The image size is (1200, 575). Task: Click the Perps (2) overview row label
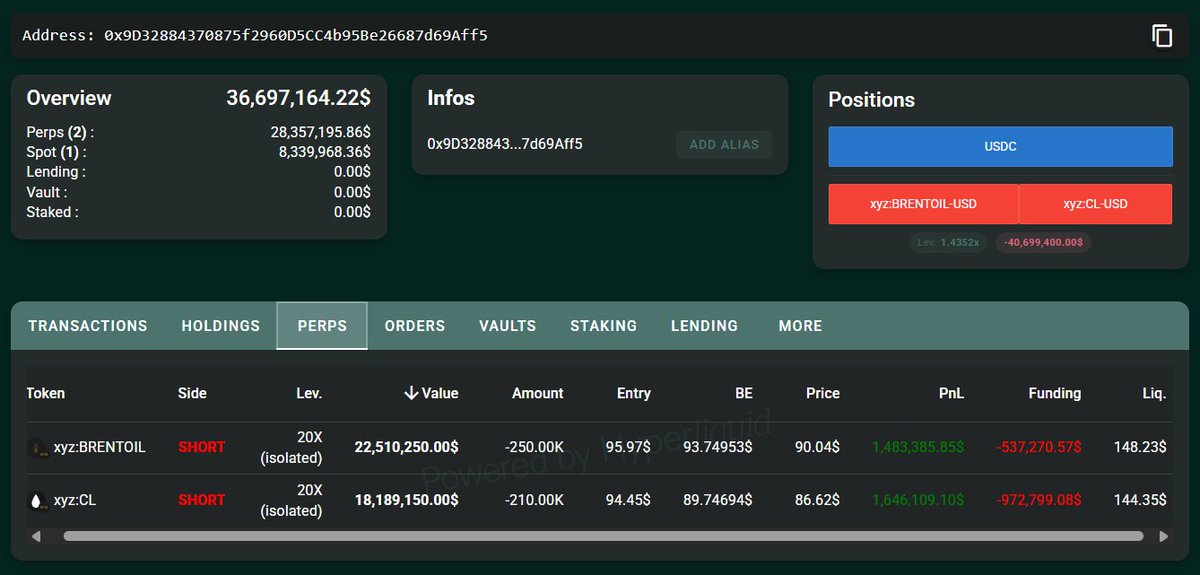60,132
